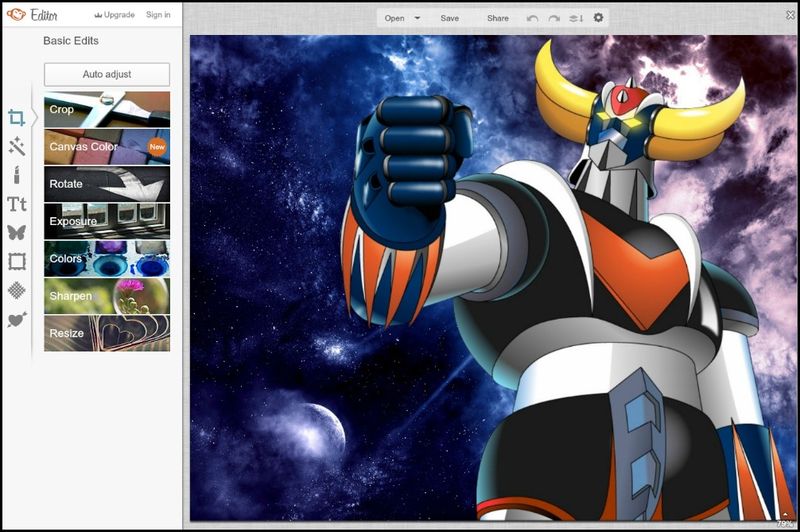Click the redo arrow in toolbar
Screen dimensions: 800x532
[x=554, y=18]
